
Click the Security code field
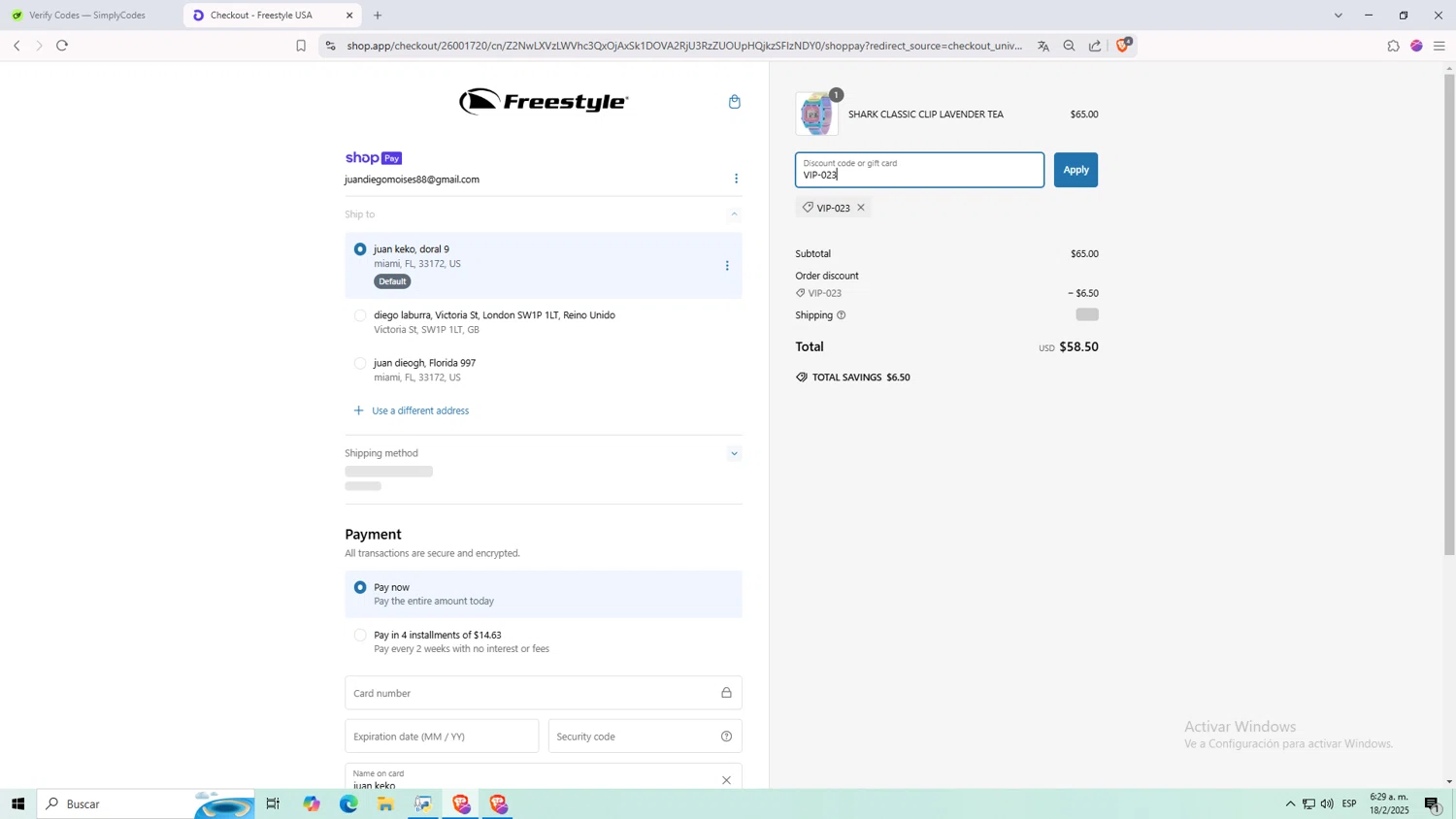(645, 737)
